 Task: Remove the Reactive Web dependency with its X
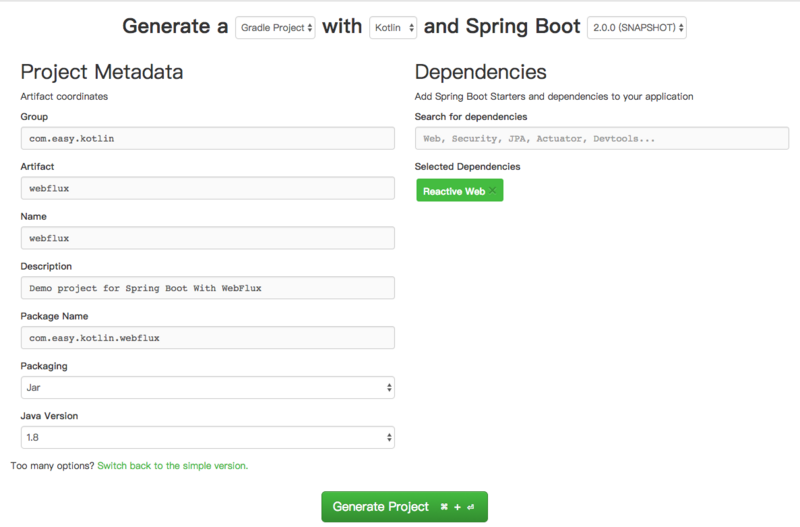(x=492, y=191)
